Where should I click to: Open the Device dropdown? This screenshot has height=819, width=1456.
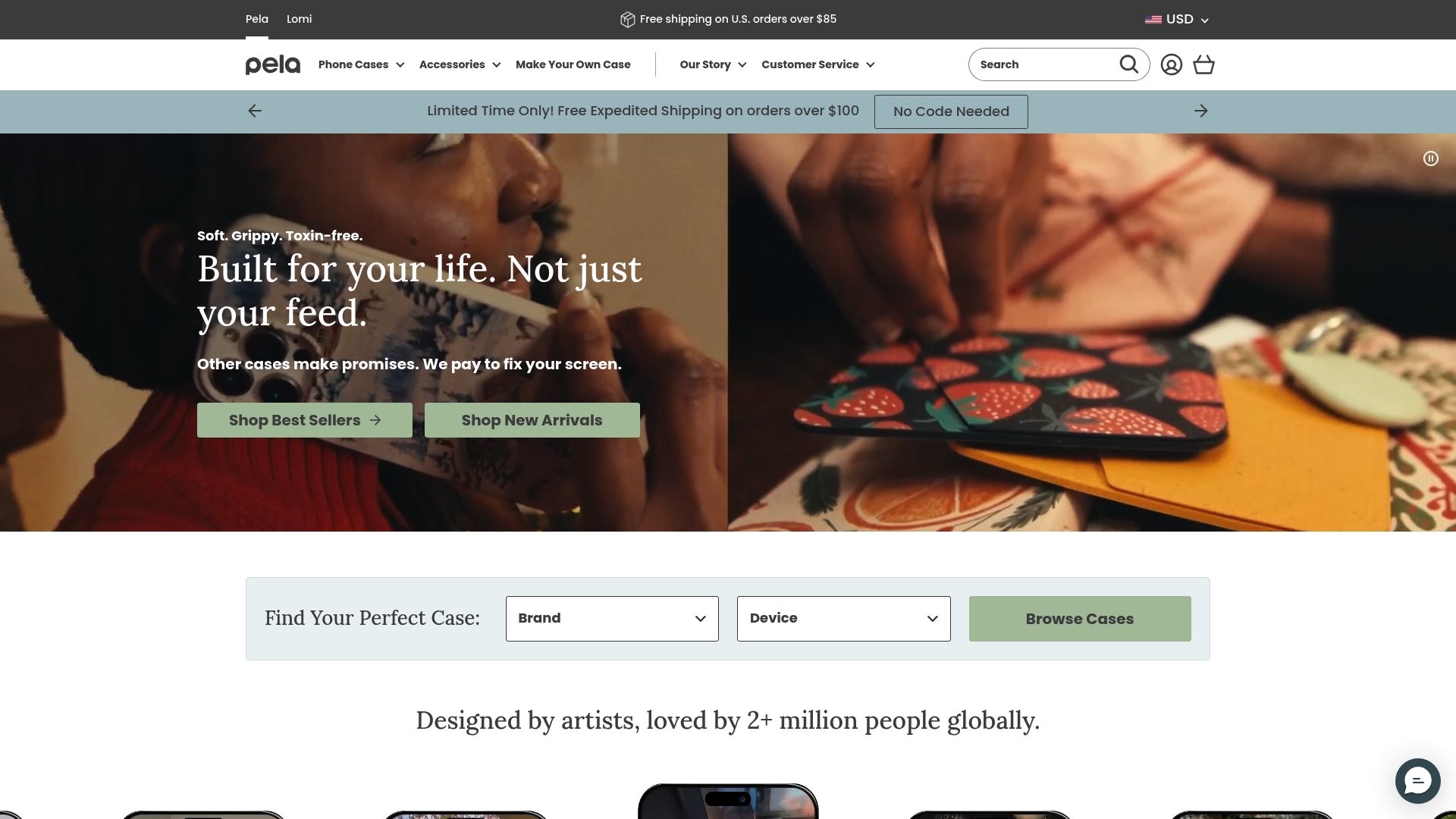pos(843,618)
